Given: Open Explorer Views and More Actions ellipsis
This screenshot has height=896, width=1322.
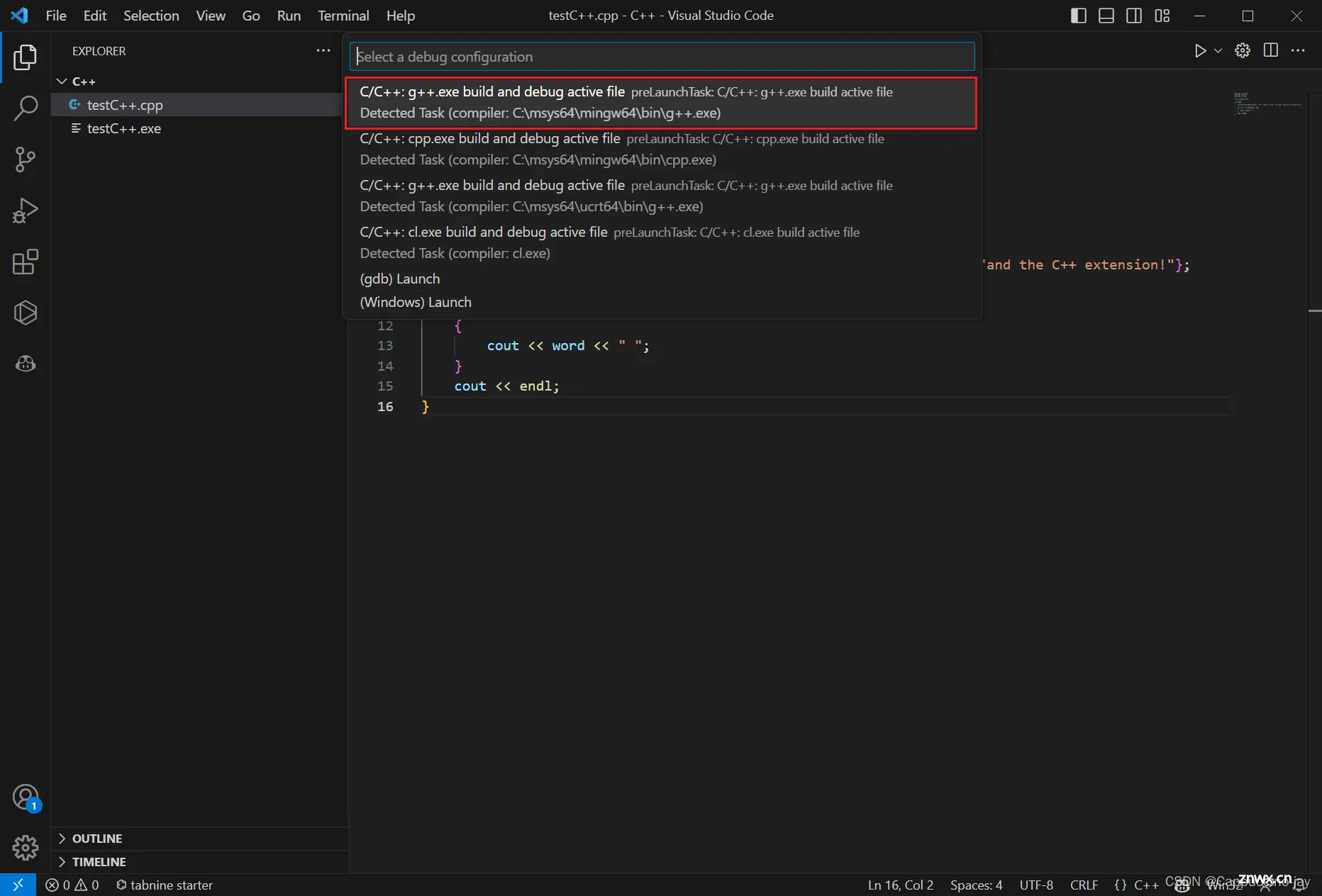Looking at the screenshot, I should click(323, 50).
